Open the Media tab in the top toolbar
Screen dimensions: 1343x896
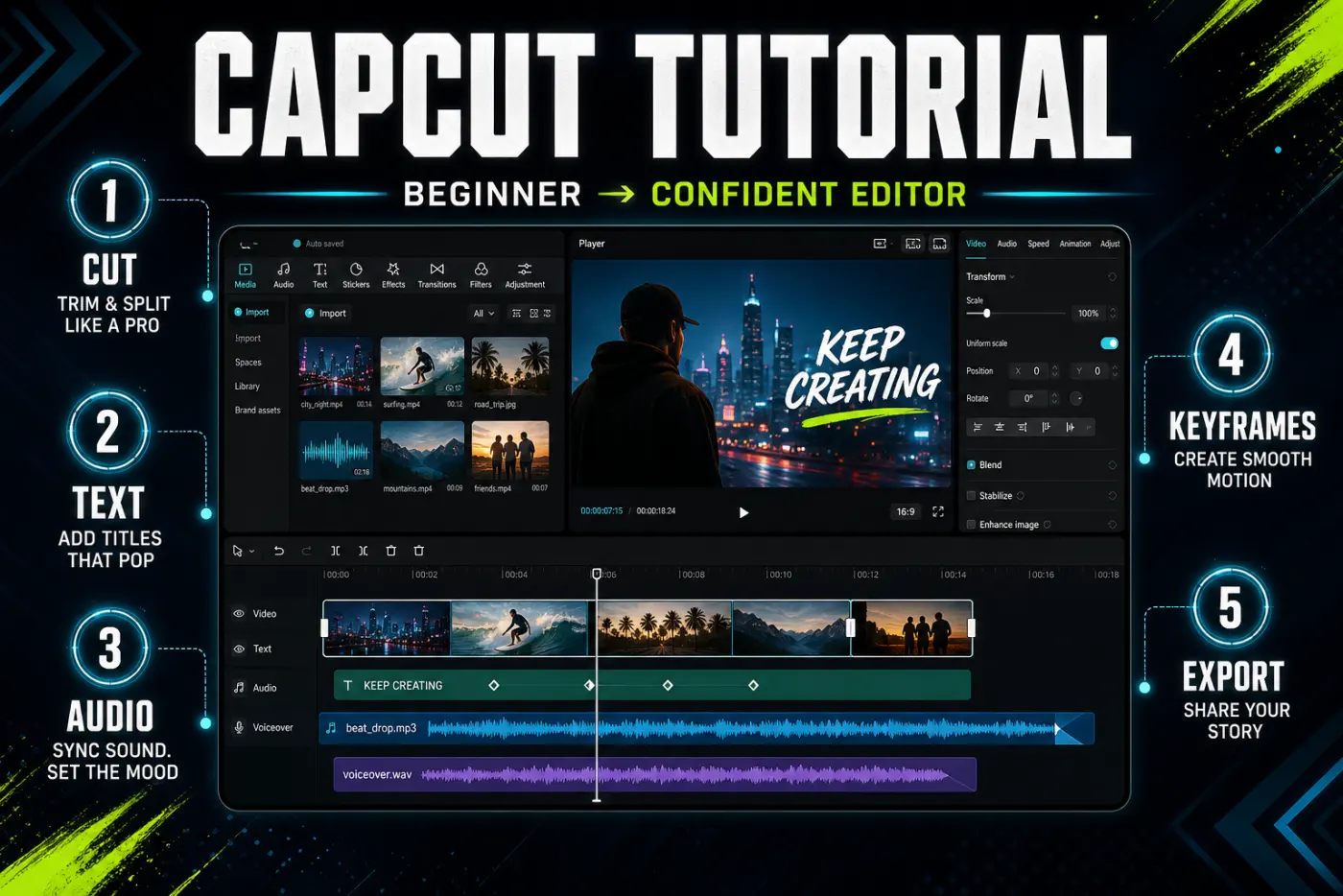[245, 275]
